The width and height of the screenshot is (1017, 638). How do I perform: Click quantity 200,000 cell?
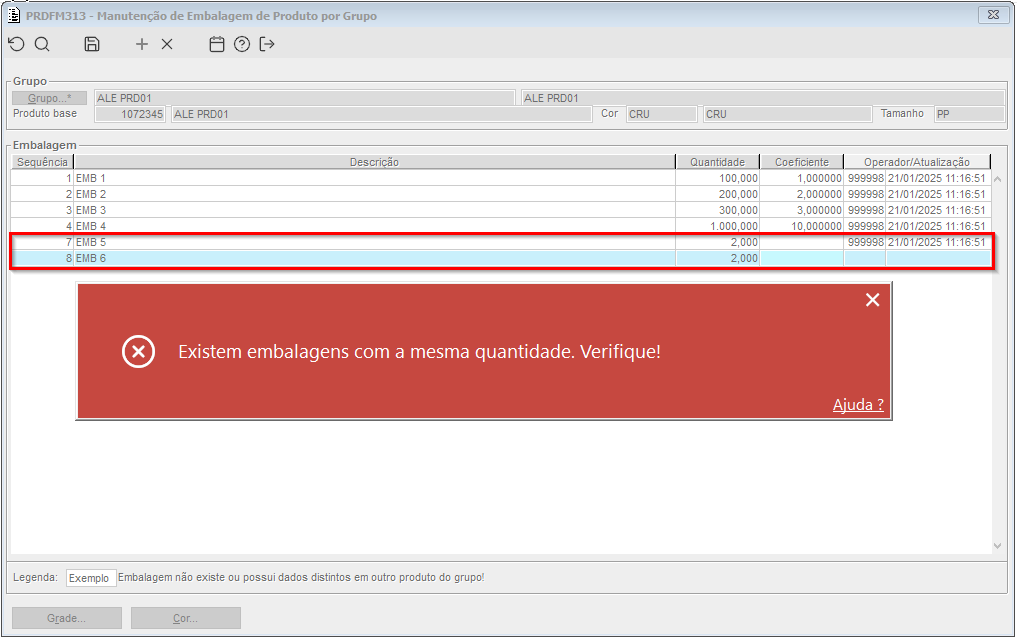pos(717,194)
